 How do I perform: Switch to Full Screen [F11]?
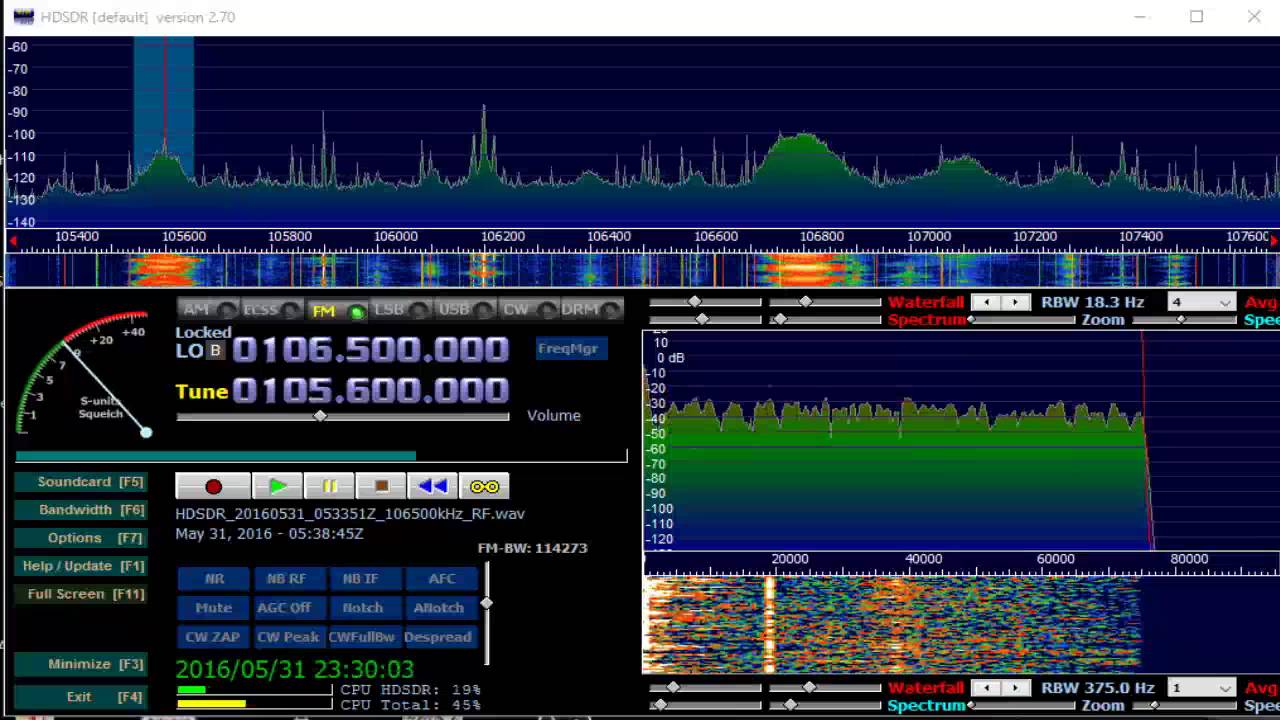[x=81, y=594]
